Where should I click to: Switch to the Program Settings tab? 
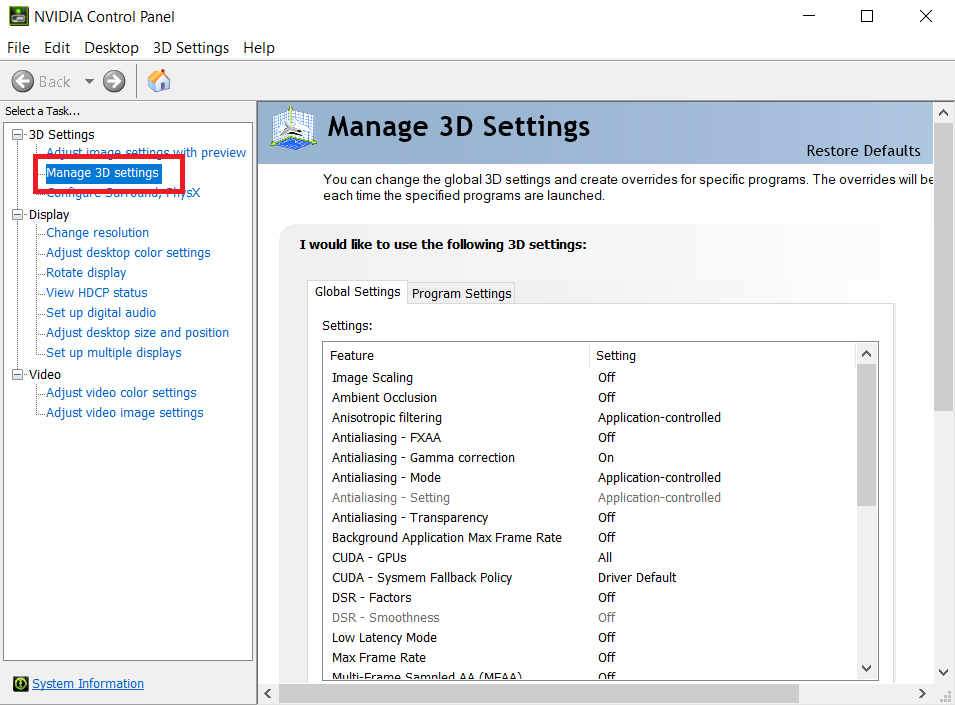pyautogui.click(x=461, y=292)
